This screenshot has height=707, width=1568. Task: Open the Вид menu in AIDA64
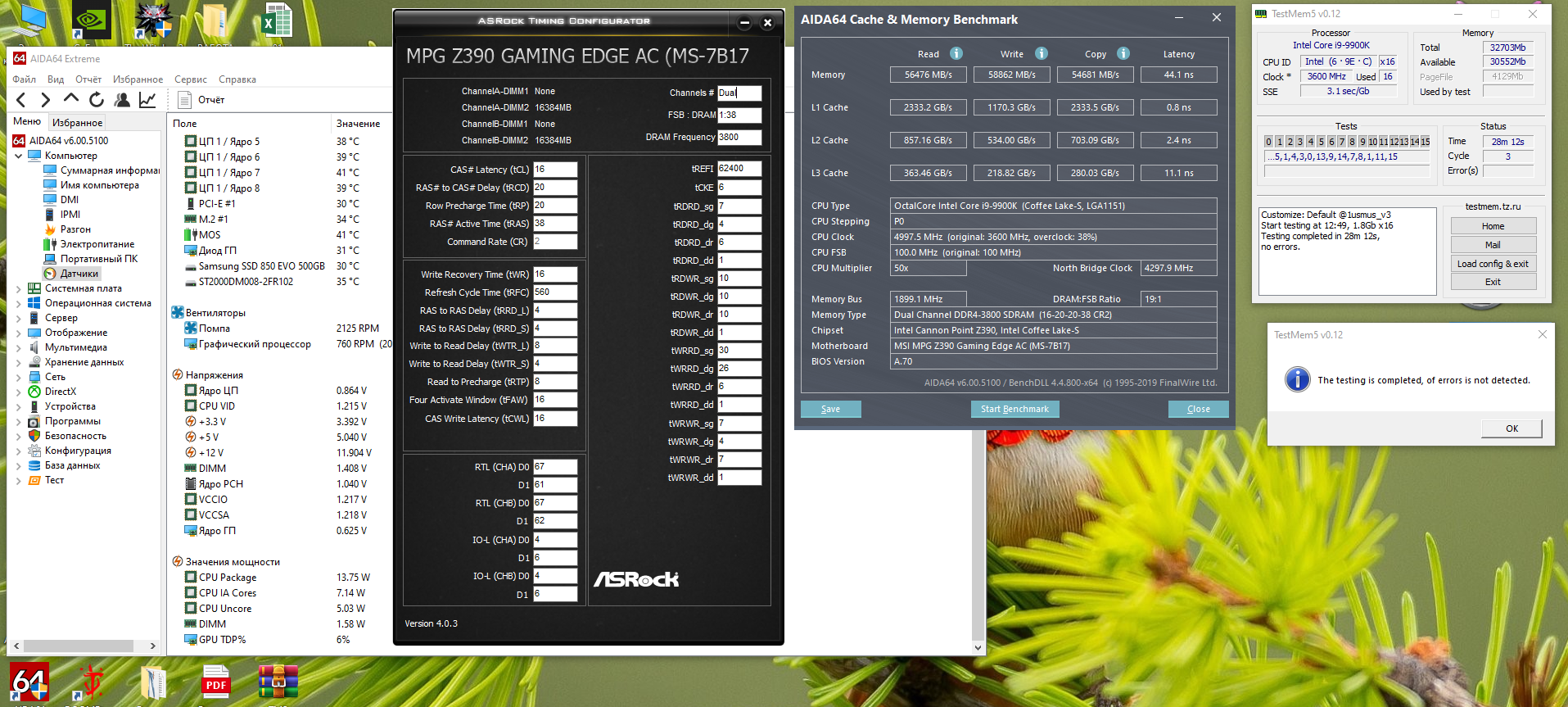tap(56, 79)
